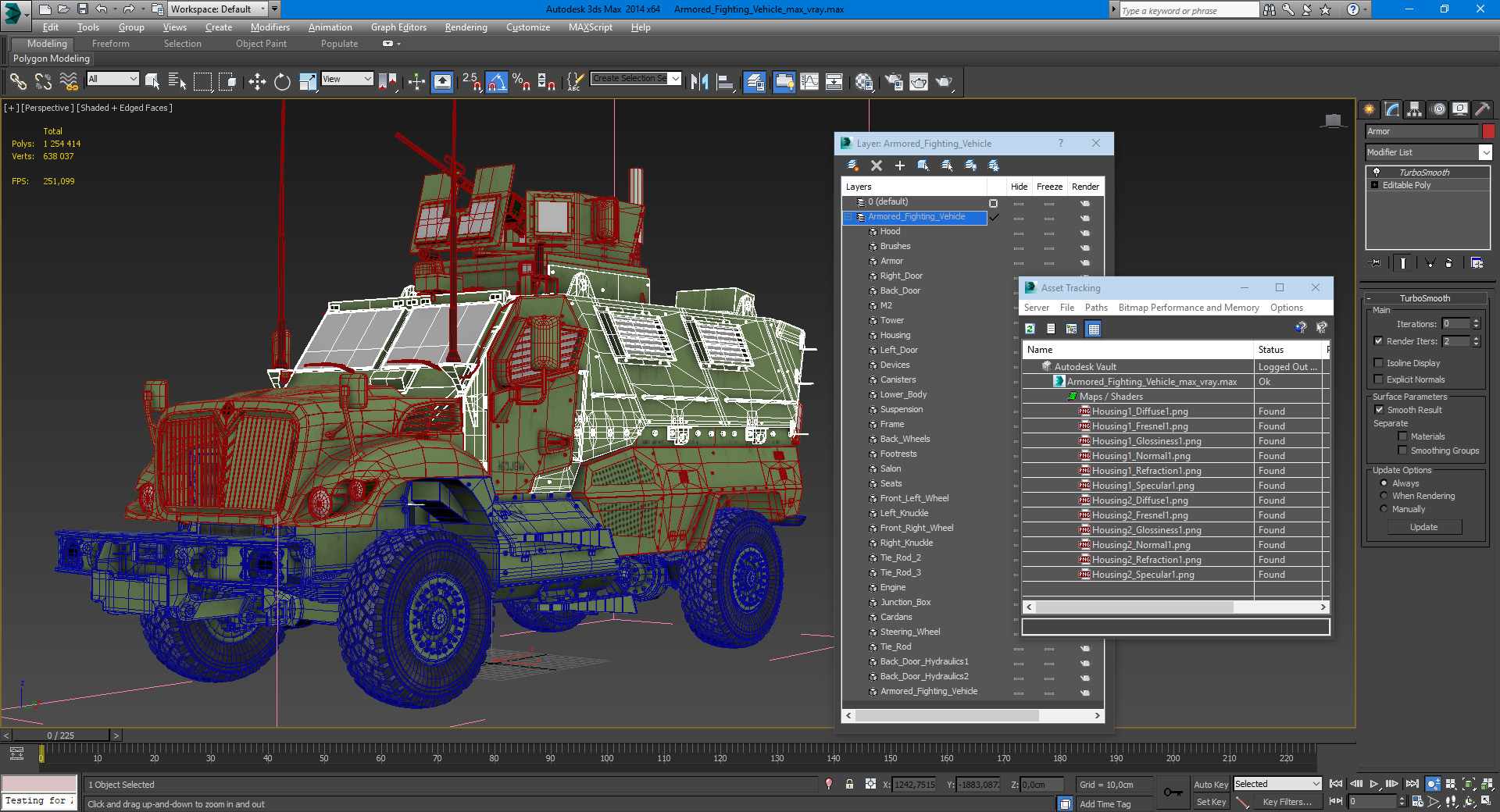1500x812 pixels.
Task: Enable Explicit Normals checkbox
Action: coord(1379,379)
